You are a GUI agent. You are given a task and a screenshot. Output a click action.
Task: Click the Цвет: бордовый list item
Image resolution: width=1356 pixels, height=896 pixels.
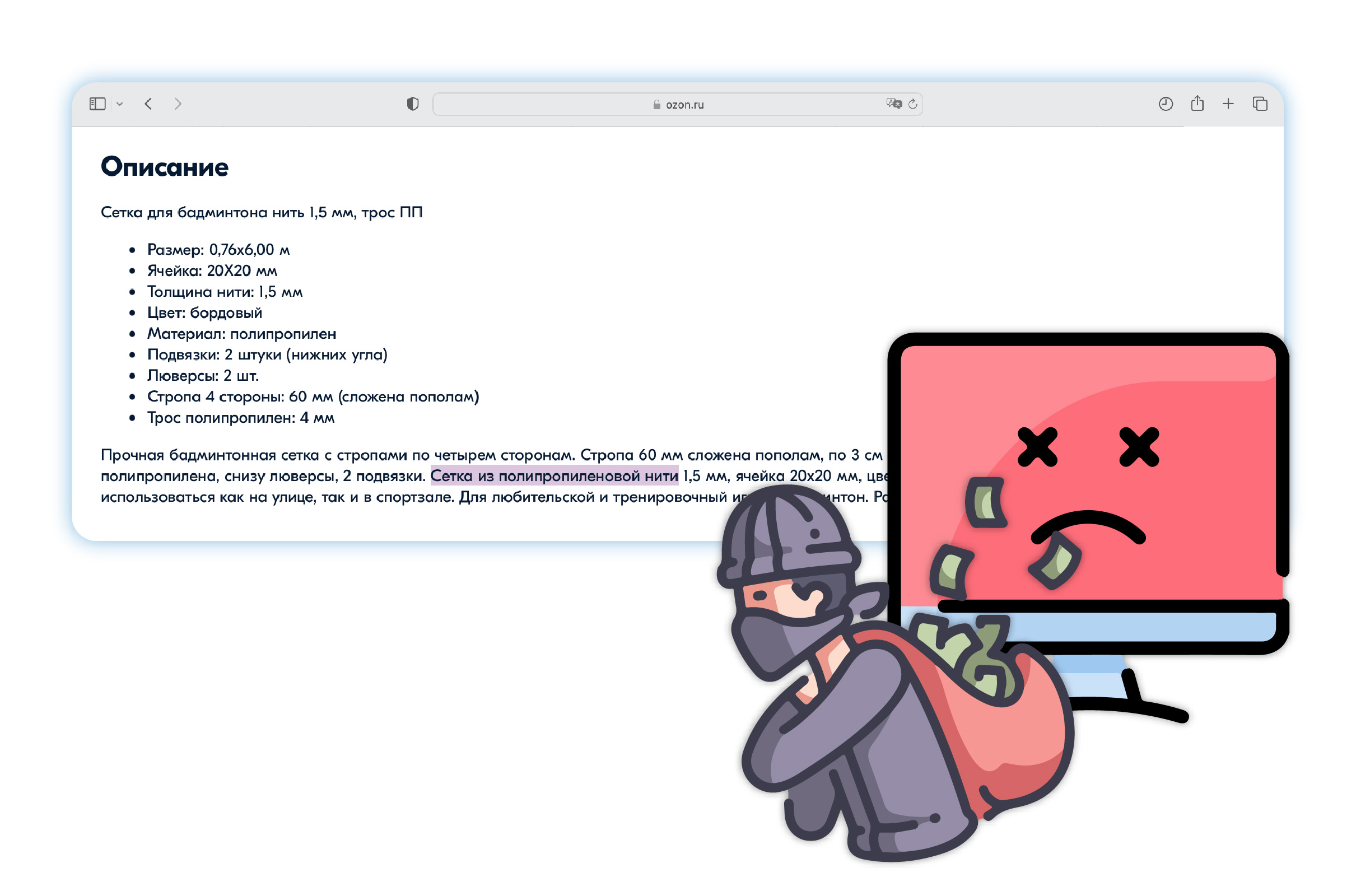pos(204,313)
